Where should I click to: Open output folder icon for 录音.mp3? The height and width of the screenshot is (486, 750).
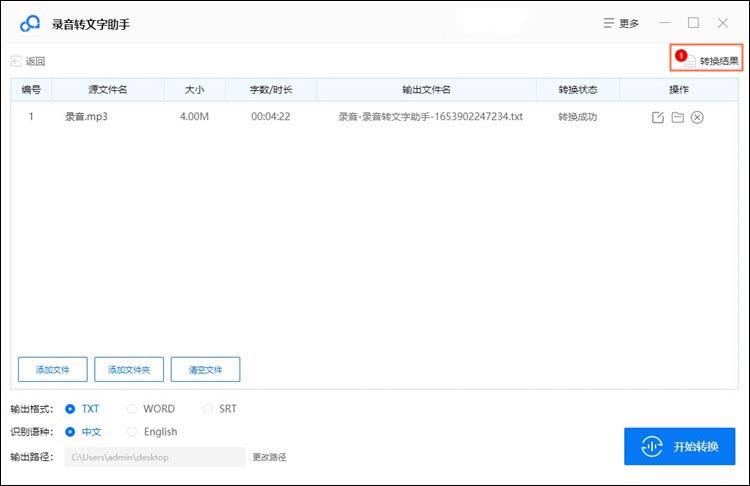[x=677, y=117]
